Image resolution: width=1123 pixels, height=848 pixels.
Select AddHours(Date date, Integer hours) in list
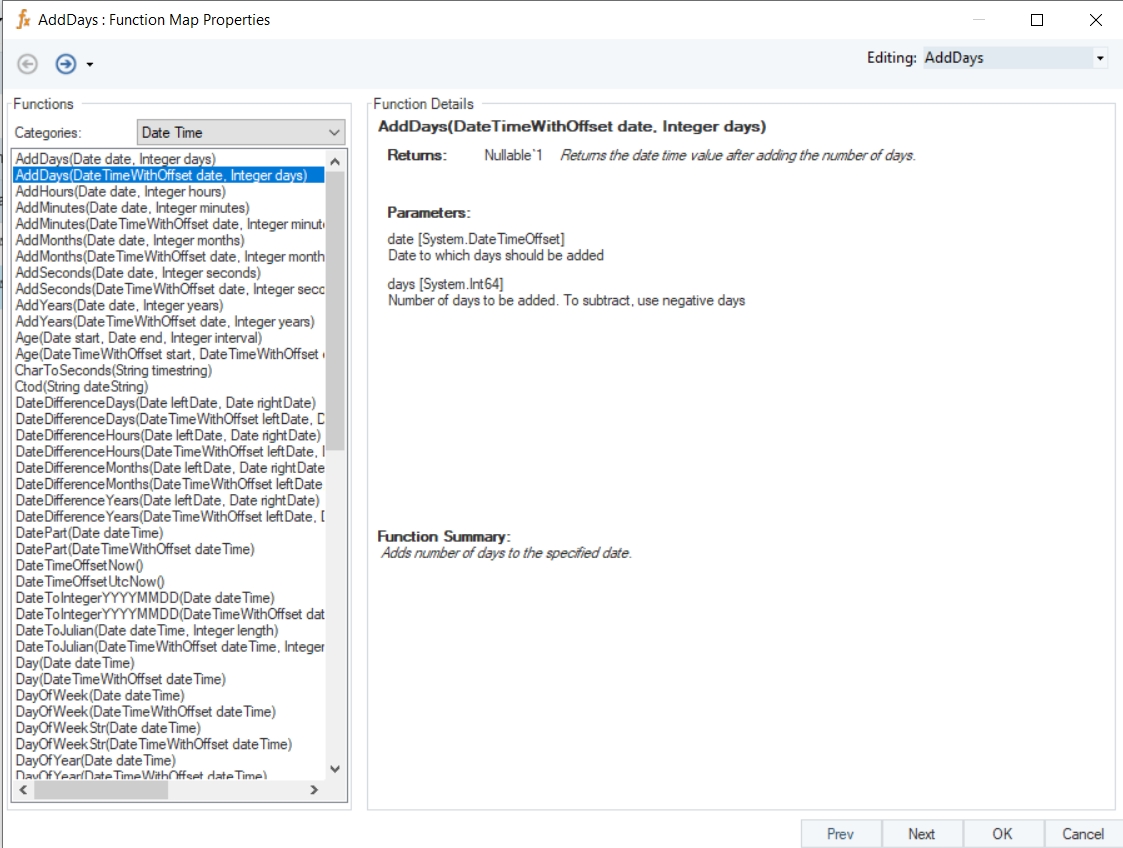point(120,192)
